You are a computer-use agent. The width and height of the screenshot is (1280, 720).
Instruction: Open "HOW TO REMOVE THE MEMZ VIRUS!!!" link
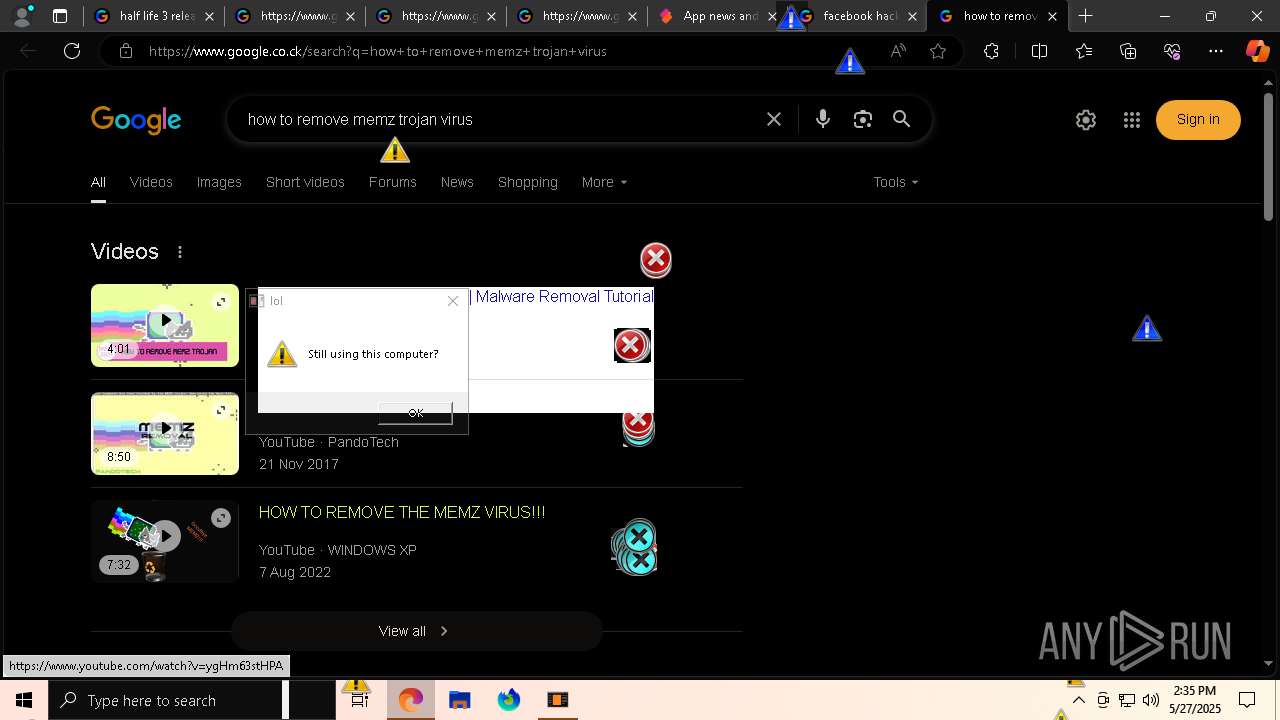point(402,512)
